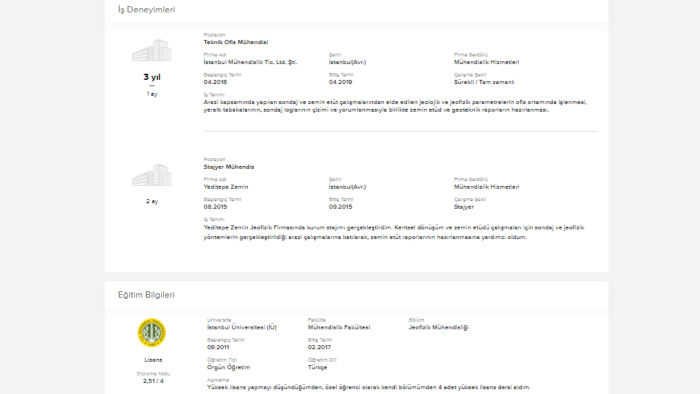Click the diploma grade 2,51 / 4
700x394 pixels.
(x=153, y=381)
